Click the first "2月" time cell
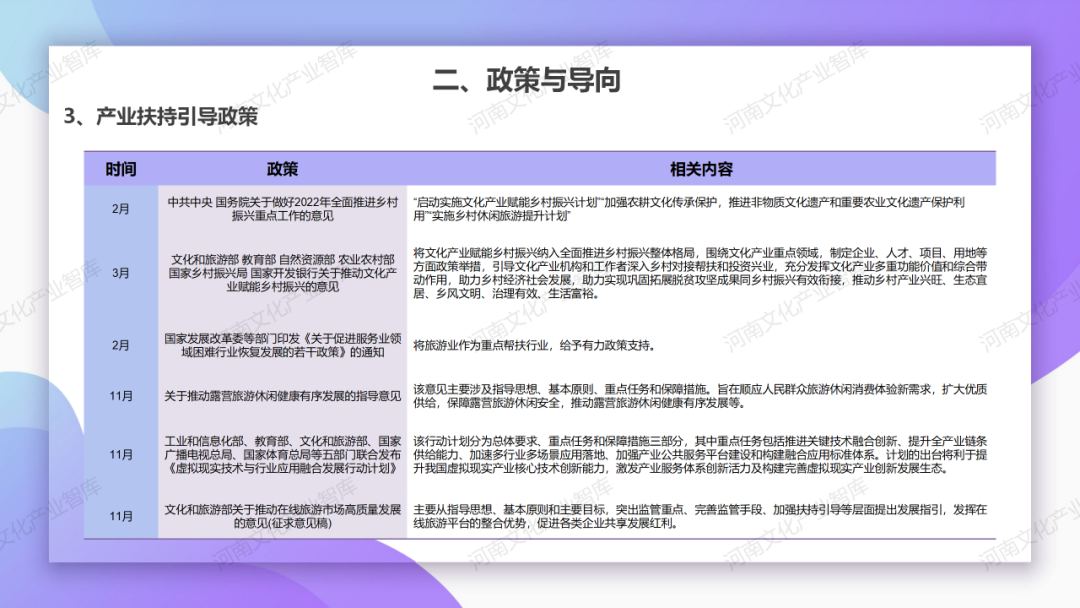 coord(122,207)
